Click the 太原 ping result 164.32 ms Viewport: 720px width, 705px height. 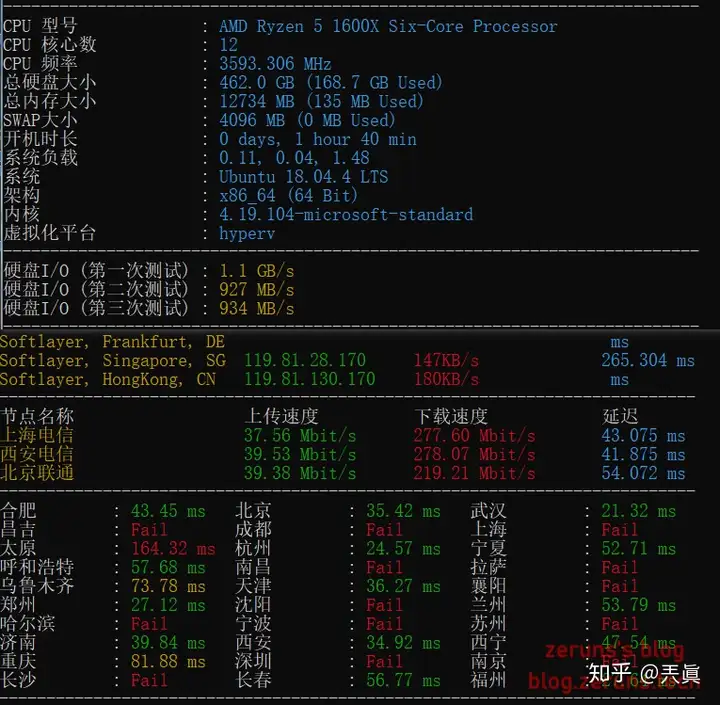pyautogui.click(x=173, y=548)
